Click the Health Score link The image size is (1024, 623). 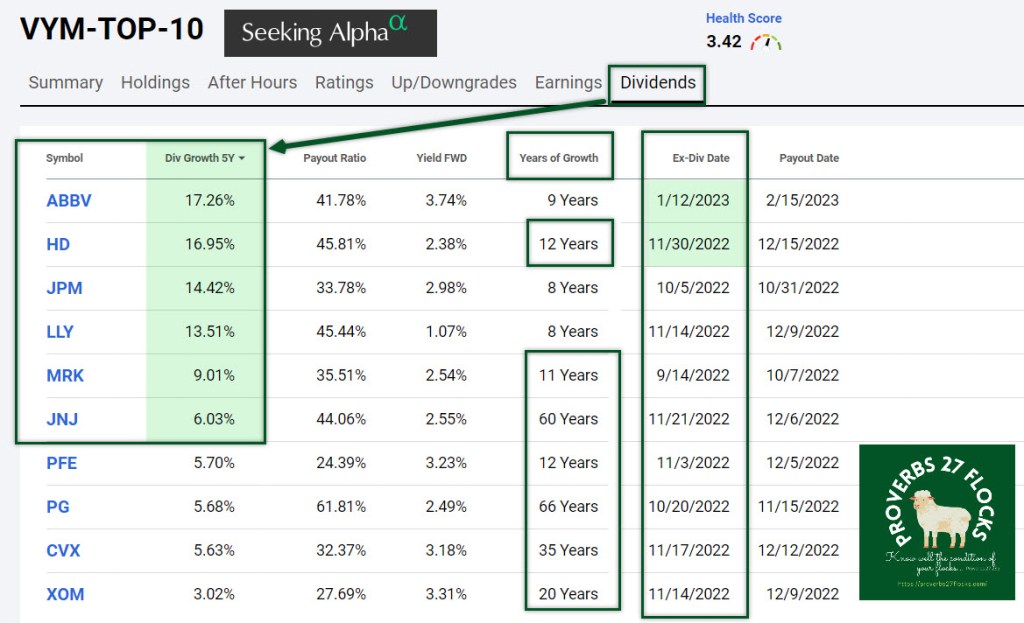pos(743,18)
